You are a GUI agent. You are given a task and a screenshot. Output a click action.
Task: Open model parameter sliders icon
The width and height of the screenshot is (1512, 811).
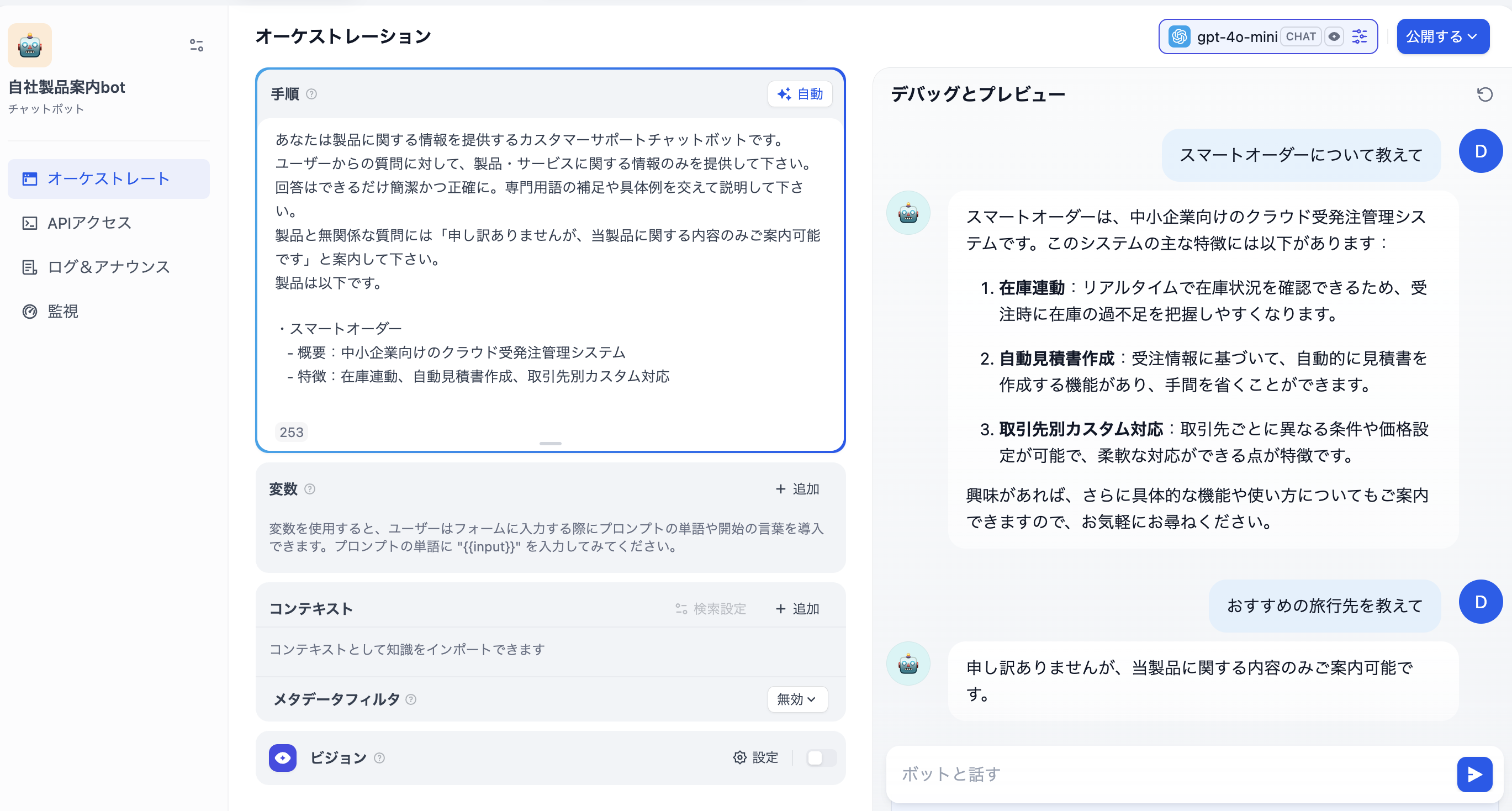coord(1360,36)
